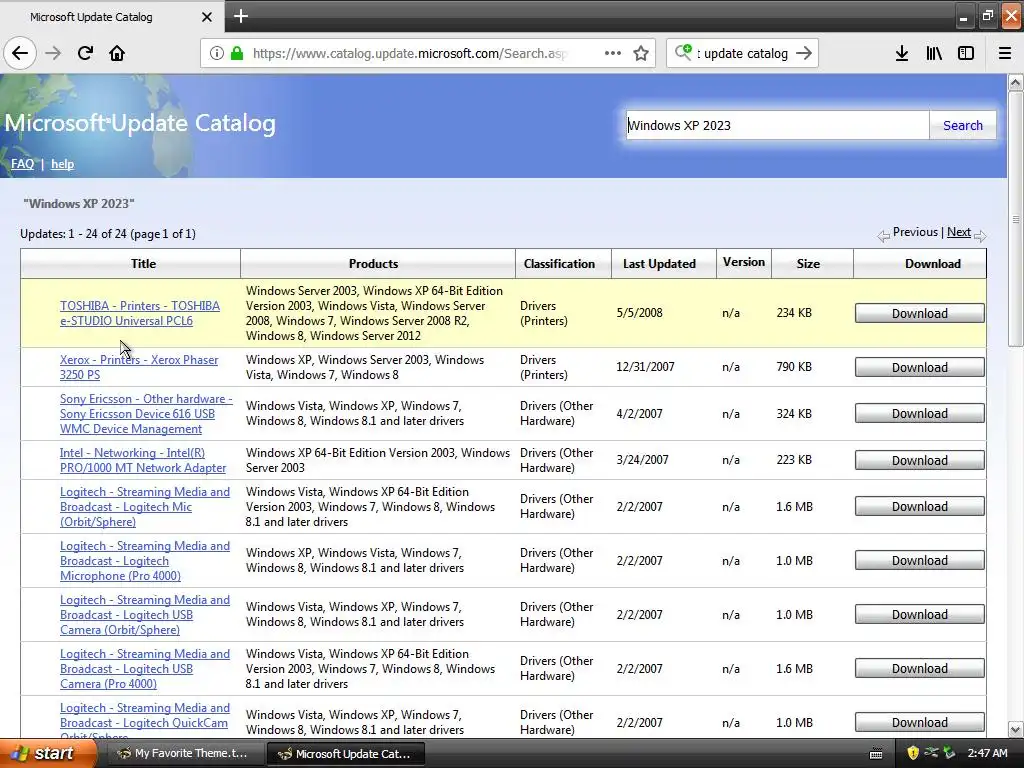The width and height of the screenshot is (1024, 768).
Task: Close the Microsoft Update Catalog tab
Action: pos(206,17)
